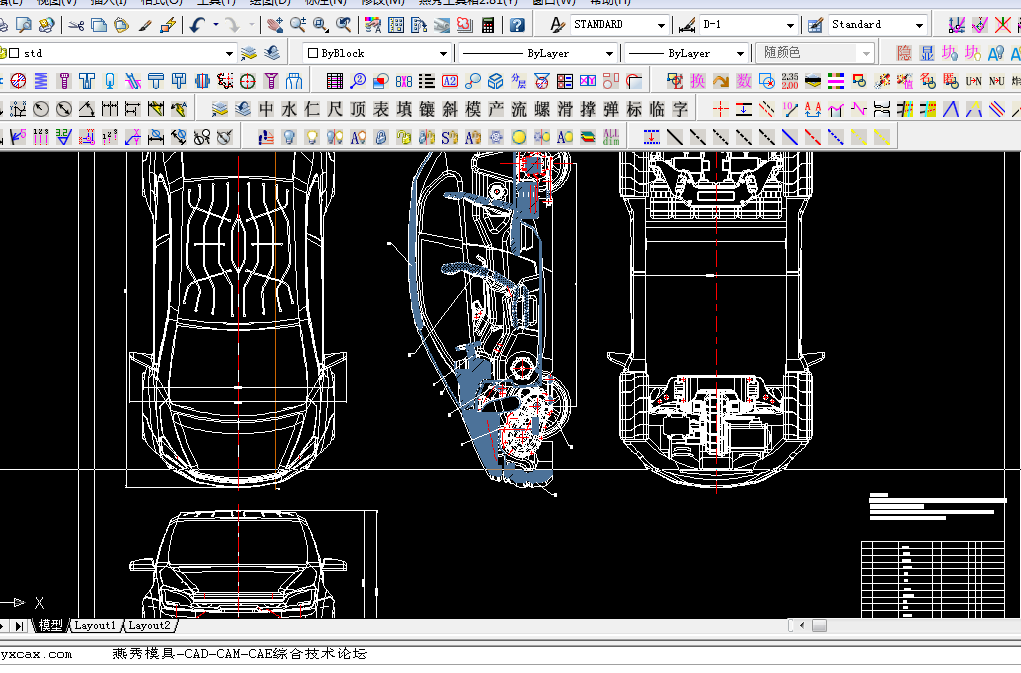Viewport: 1021px width, 673px height.
Task: Toggle the blue light bulb layer-off icon
Action: [289, 137]
